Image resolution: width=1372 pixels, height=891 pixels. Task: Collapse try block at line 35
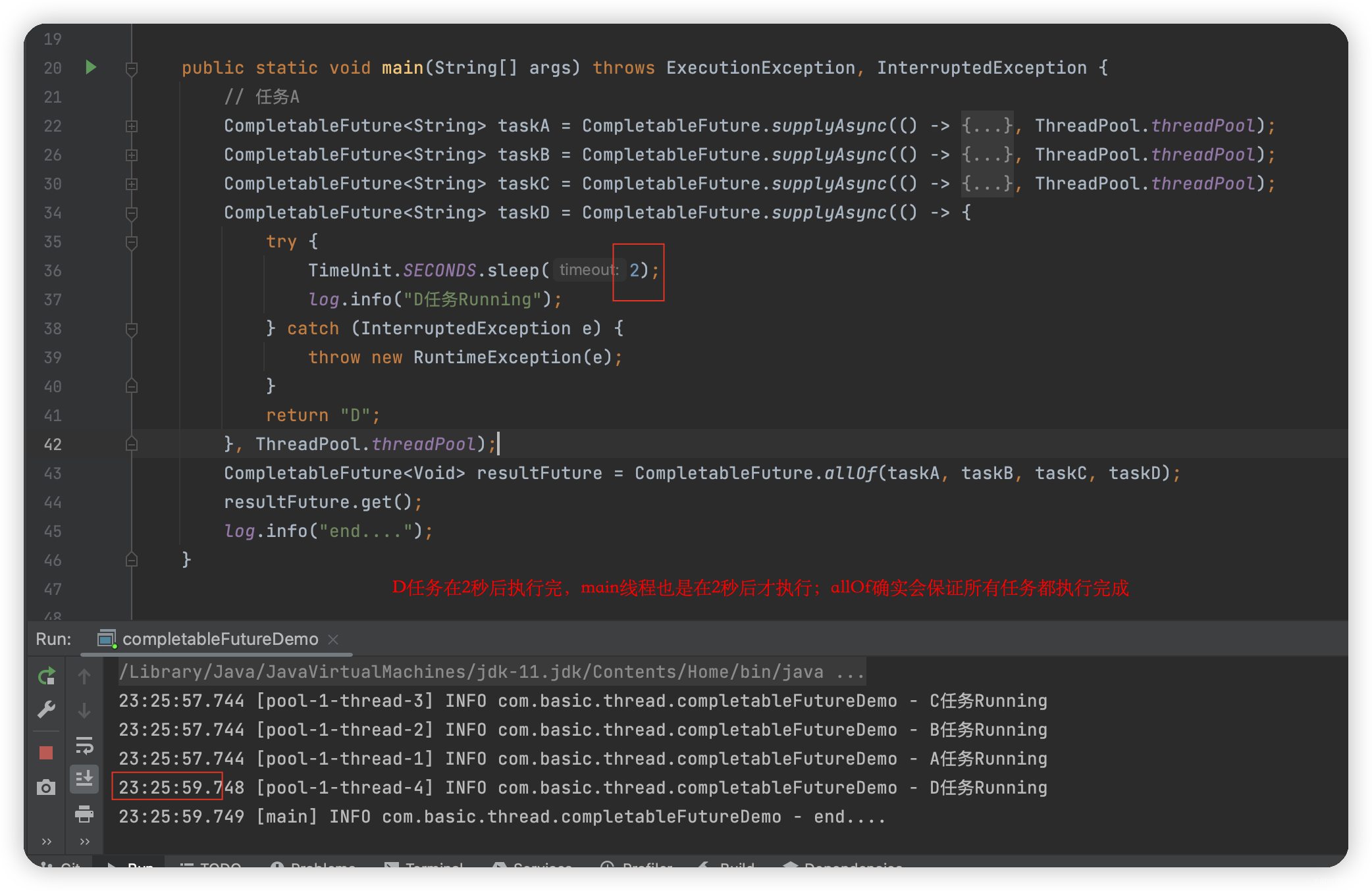[x=132, y=242]
